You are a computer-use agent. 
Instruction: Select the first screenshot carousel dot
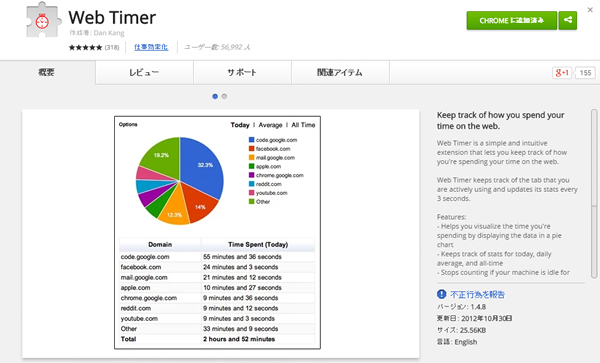tap(215, 96)
